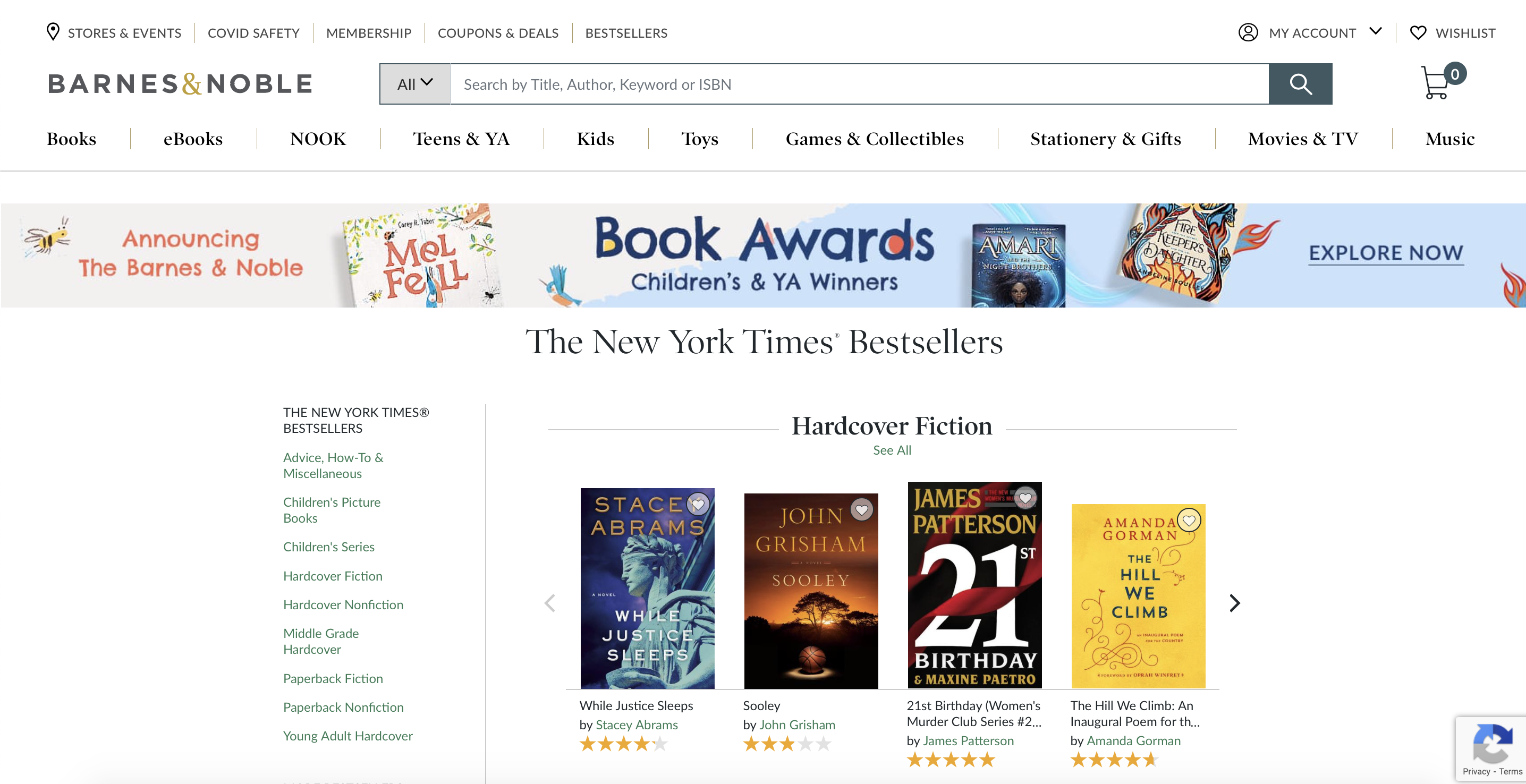The width and height of the screenshot is (1526, 784).
Task: Open Children's Picture Books category
Action: click(x=332, y=510)
